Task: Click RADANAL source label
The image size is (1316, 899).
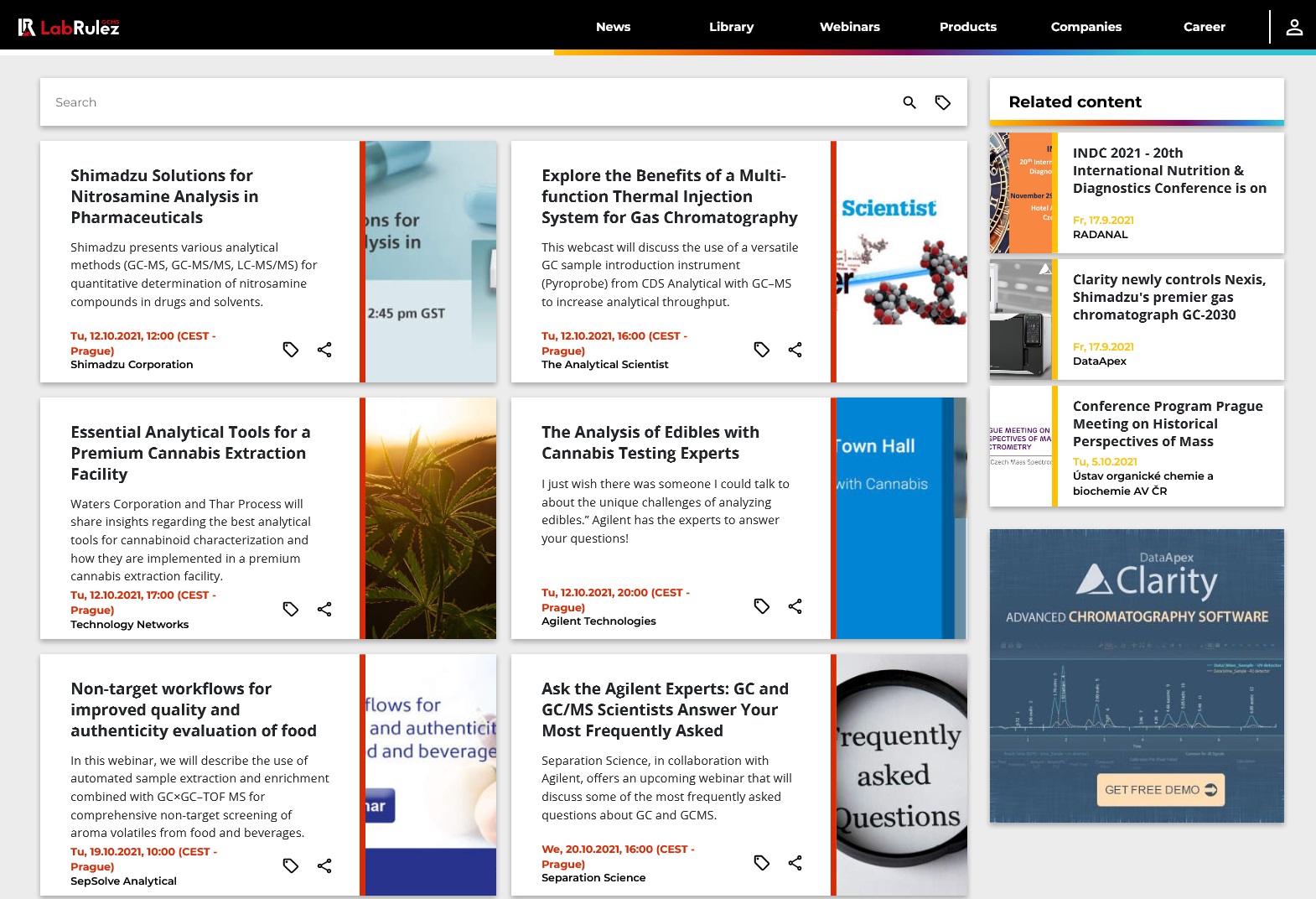Action: (x=1101, y=235)
